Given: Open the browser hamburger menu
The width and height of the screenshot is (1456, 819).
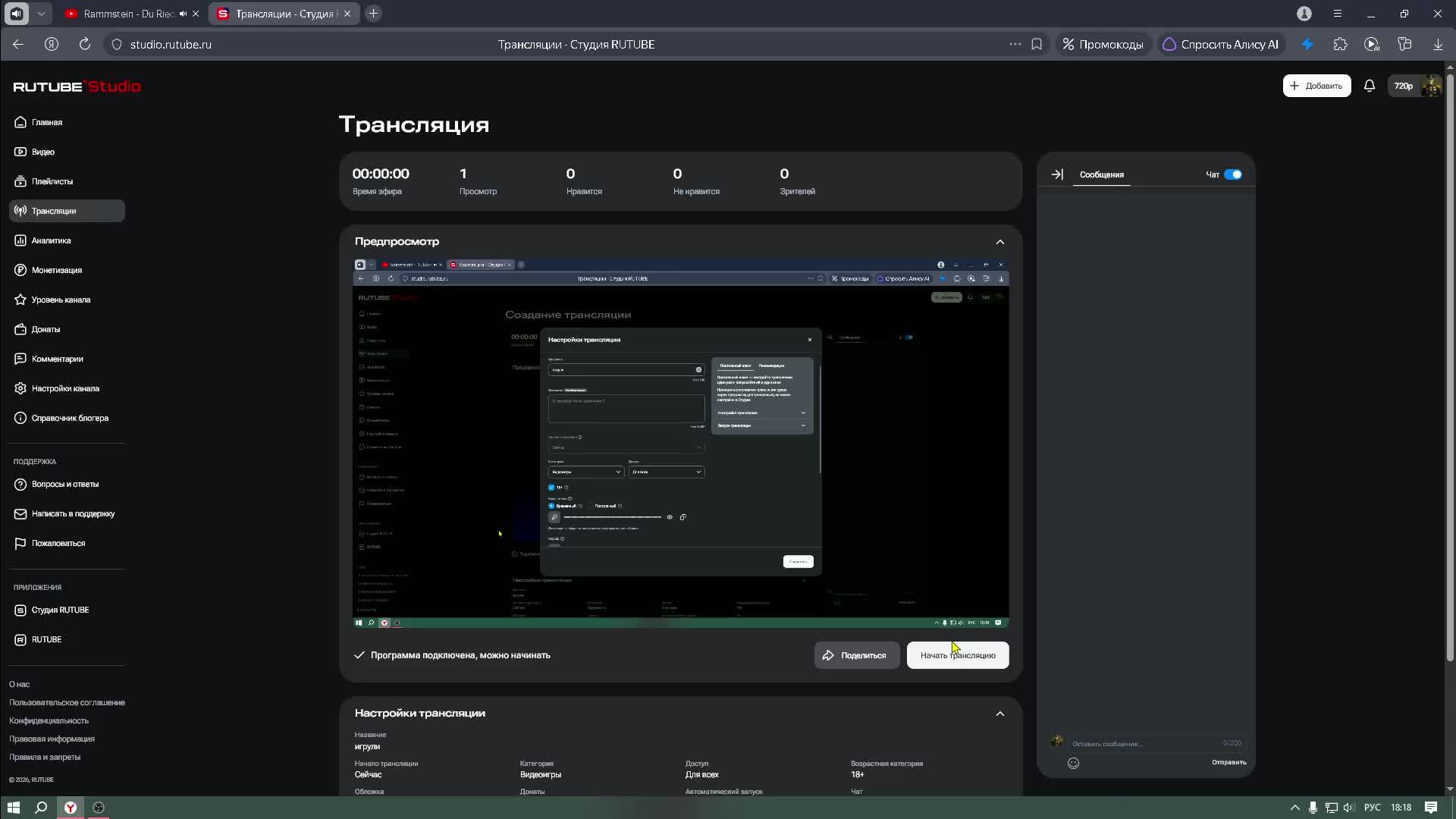Looking at the screenshot, I should click(1338, 14).
